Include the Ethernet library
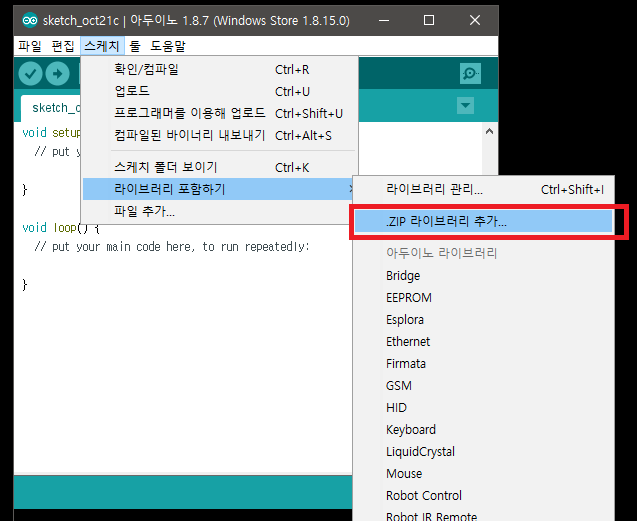Viewport: 637px width, 521px height. pyautogui.click(x=483, y=341)
